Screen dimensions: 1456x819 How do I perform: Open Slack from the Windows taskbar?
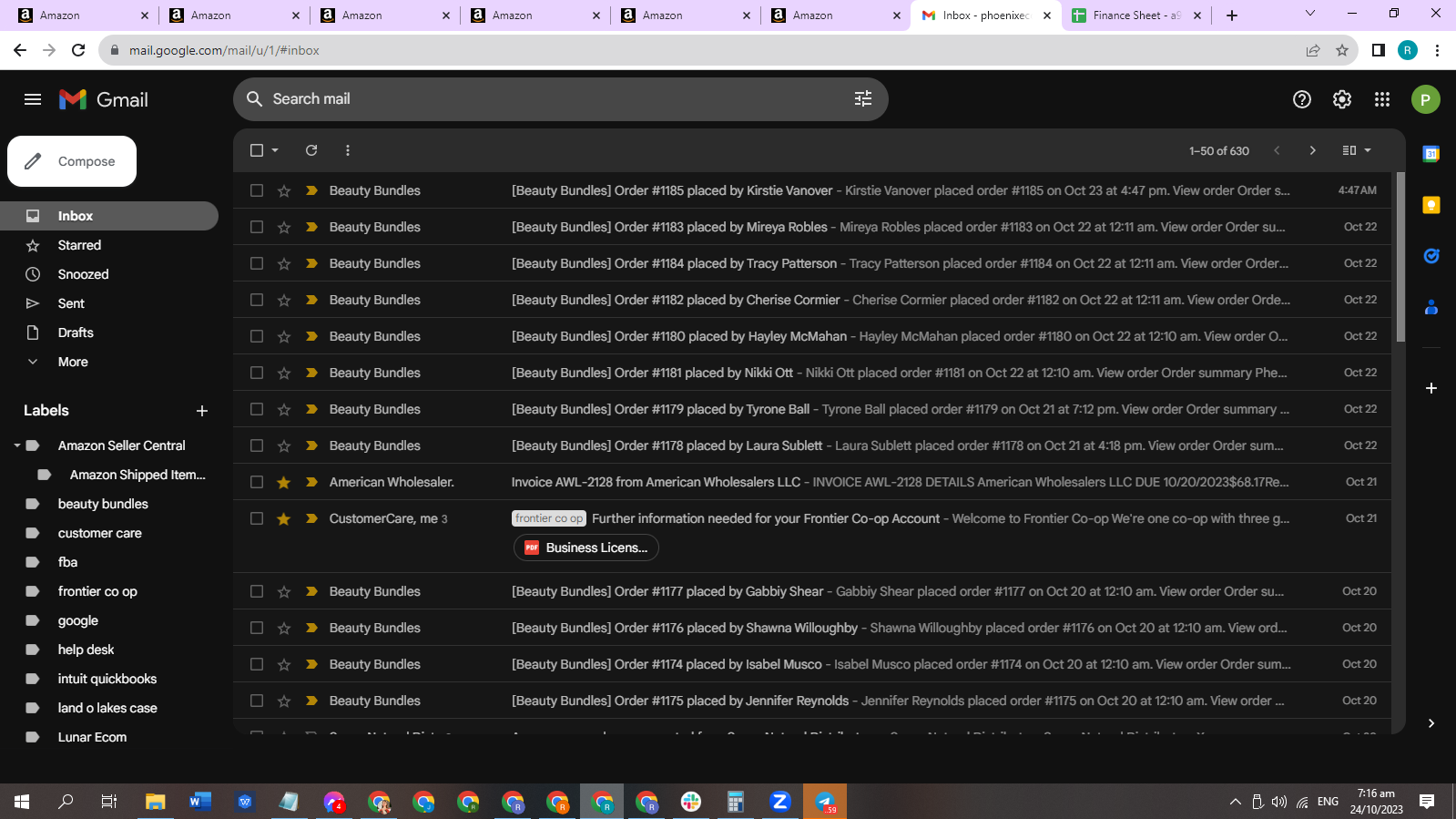(691, 802)
